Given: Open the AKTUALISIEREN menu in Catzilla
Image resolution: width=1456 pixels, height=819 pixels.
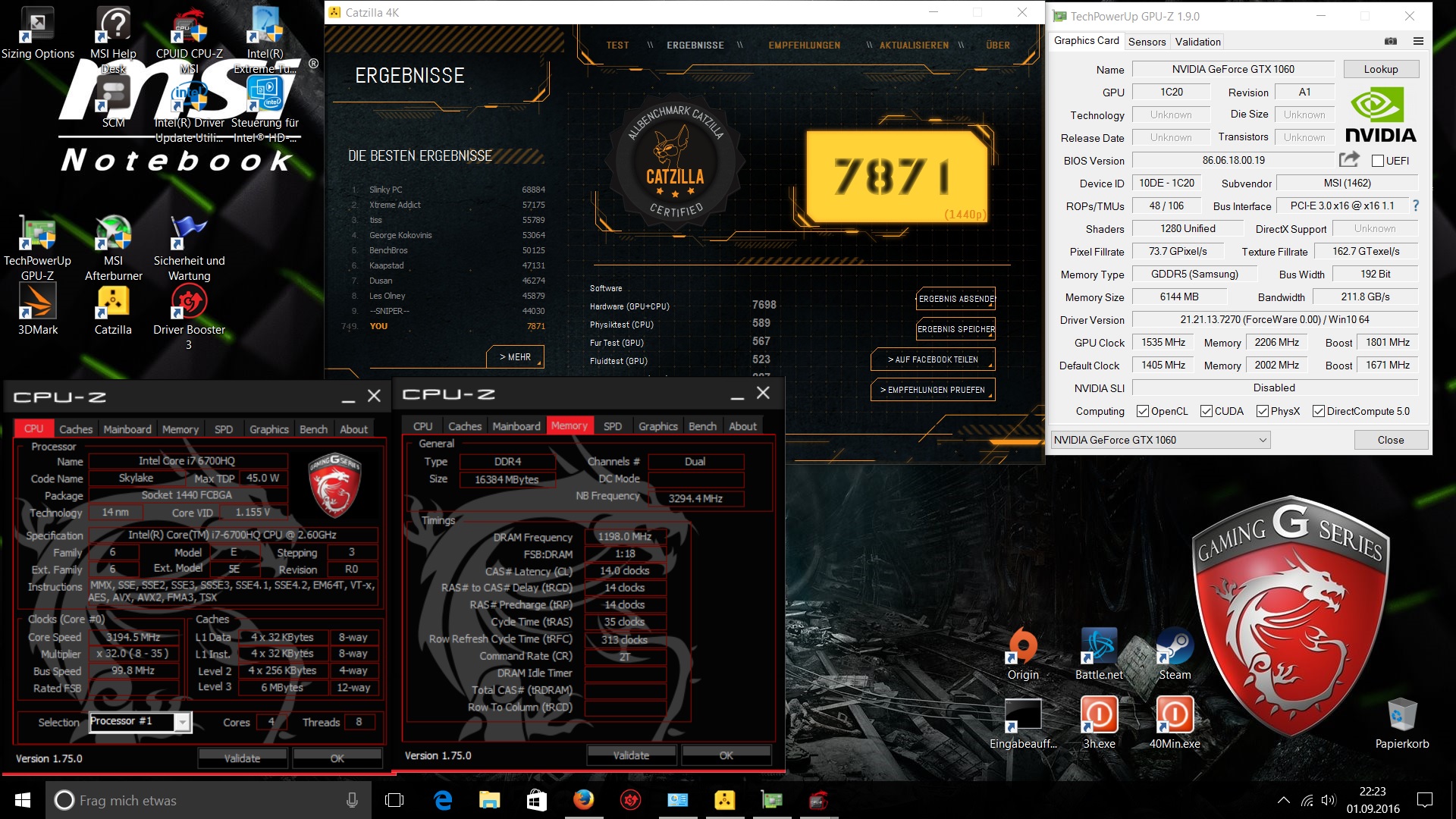Looking at the screenshot, I should coord(914,45).
